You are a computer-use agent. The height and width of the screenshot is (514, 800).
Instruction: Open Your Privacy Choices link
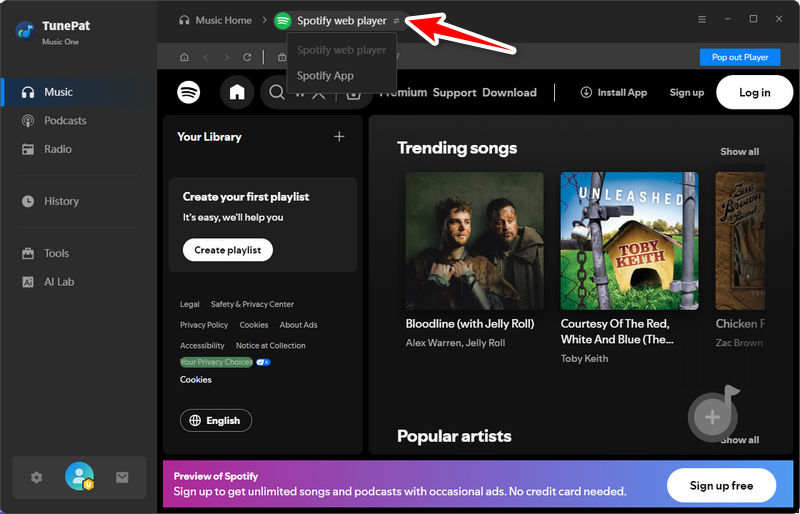click(x=216, y=362)
